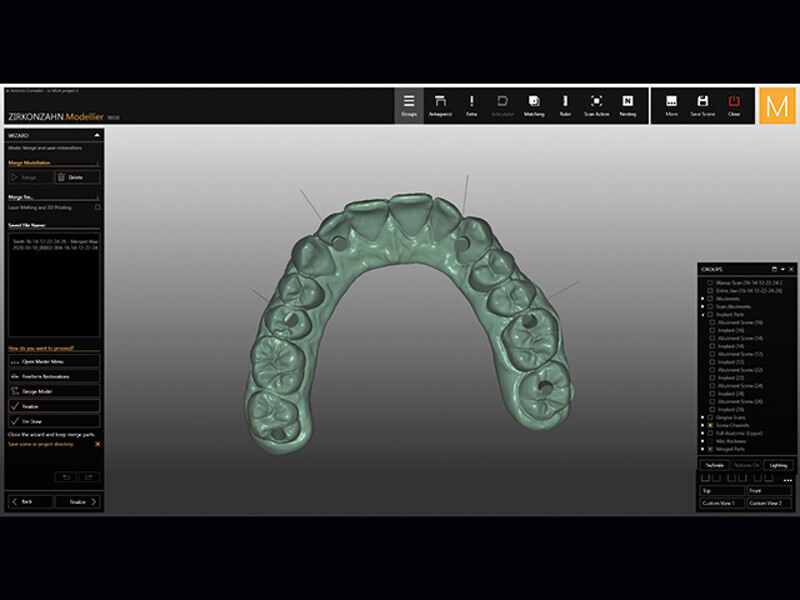Collapse the Wizard panel header arrow

coord(97,133)
